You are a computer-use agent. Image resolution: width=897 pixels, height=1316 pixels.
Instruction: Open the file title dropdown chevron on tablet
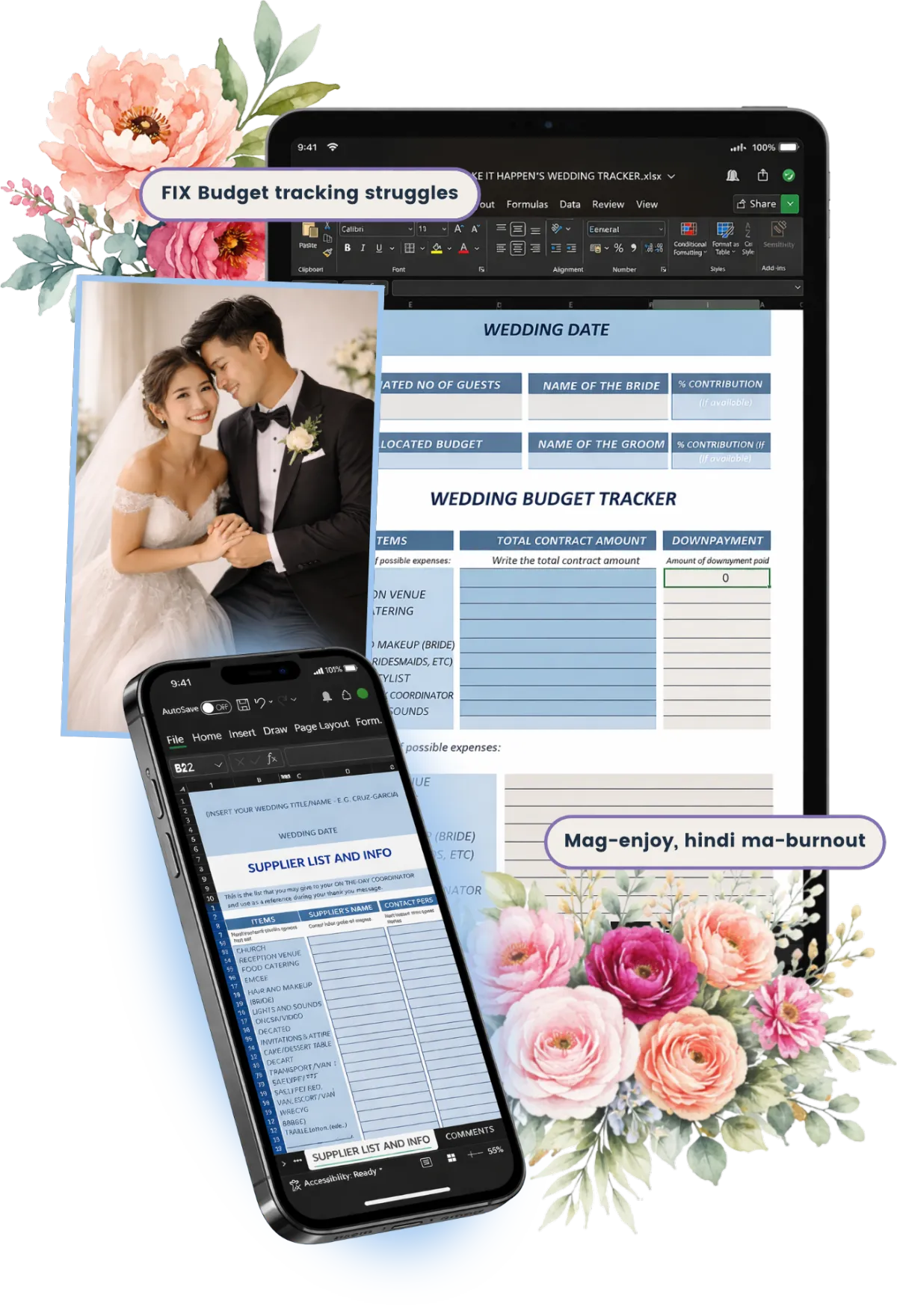click(x=671, y=176)
